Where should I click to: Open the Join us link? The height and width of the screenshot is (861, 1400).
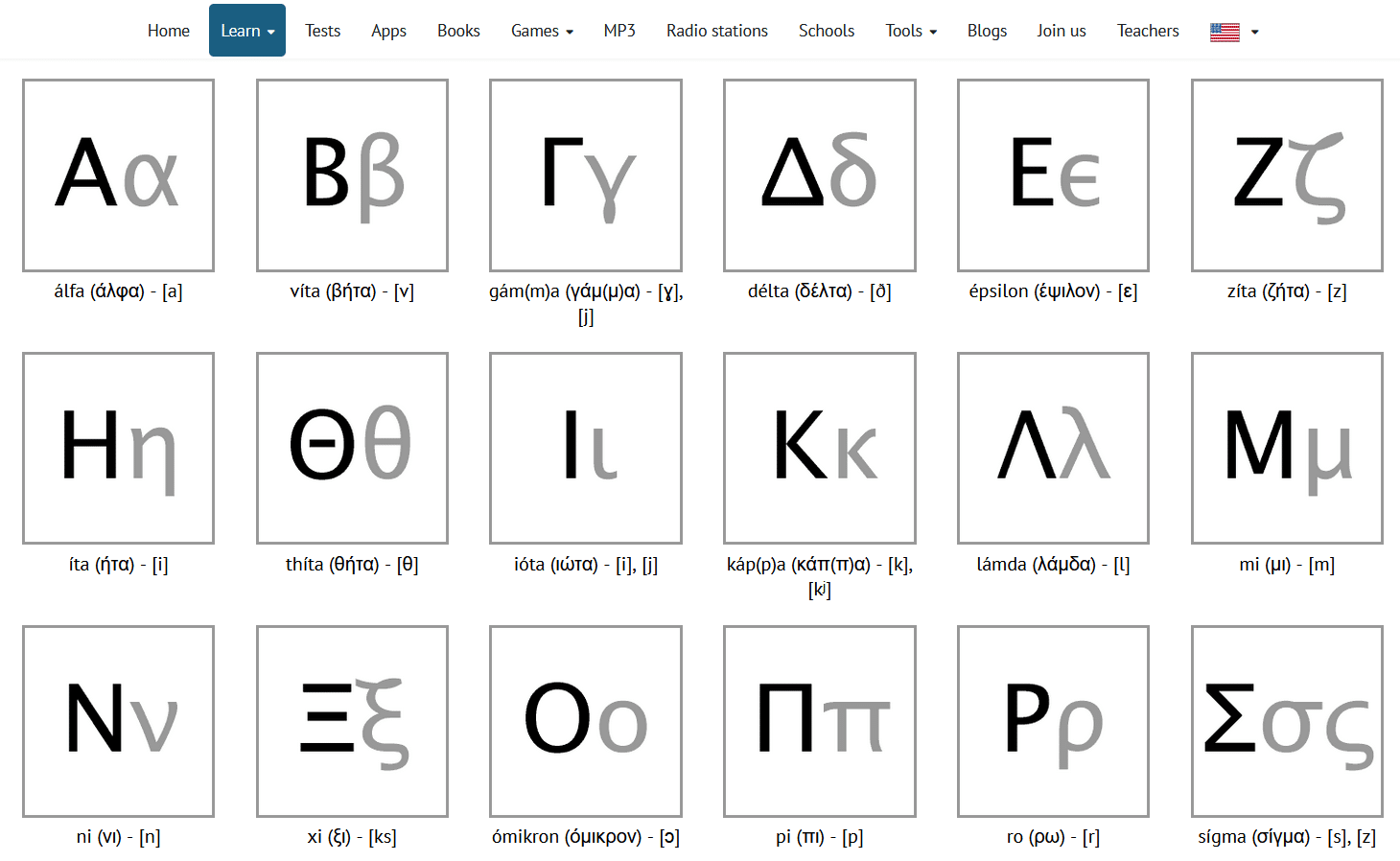(x=1061, y=31)
